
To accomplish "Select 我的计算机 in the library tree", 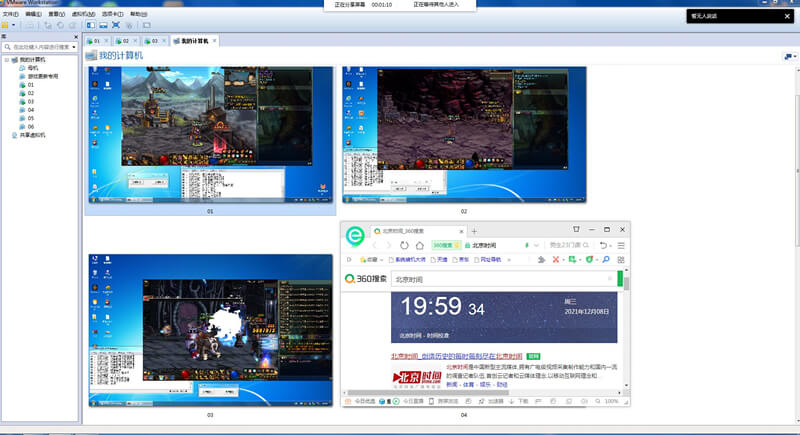I will click(32, 60).
